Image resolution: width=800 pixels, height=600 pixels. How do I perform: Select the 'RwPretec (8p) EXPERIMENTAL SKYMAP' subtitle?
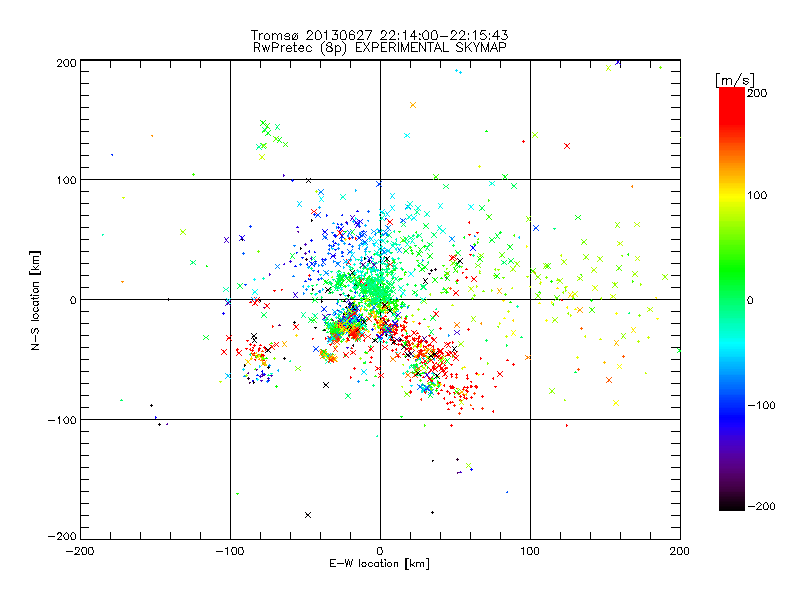(380, 48)
